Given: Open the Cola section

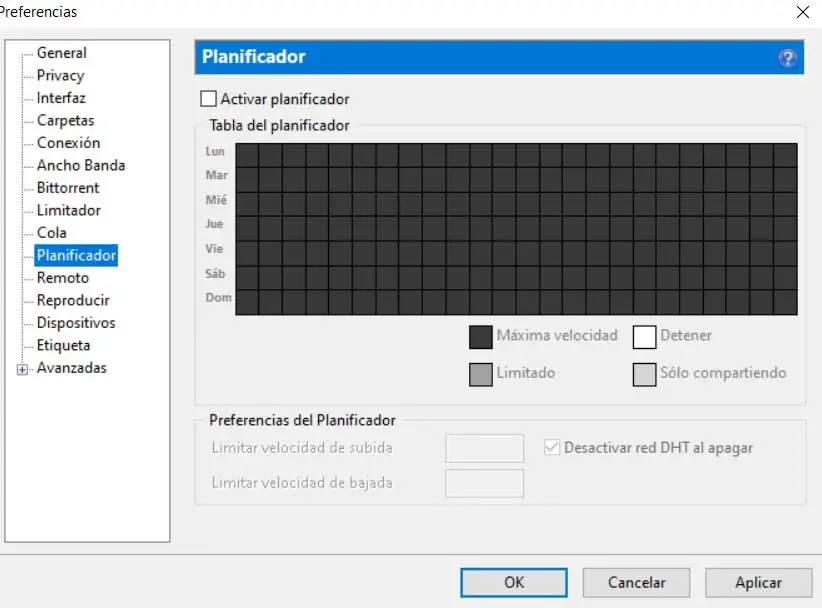Looking at the screenshot, I should coord(51,233).
